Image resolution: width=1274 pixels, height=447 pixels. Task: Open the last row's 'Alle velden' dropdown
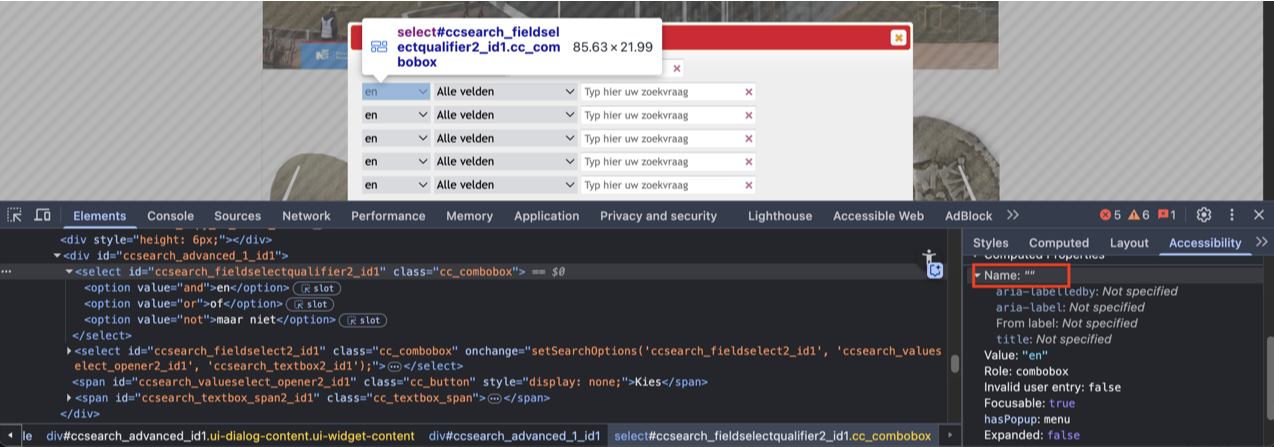[x=504, y=185]
